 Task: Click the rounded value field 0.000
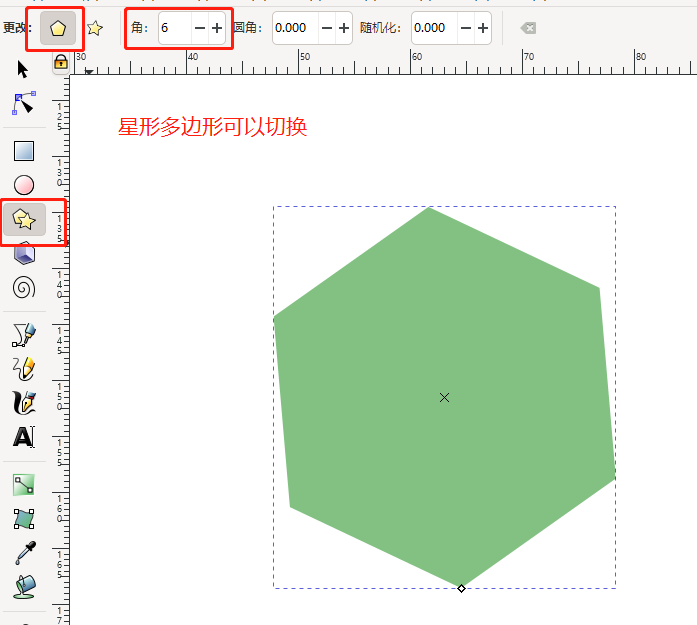click(x=296, y=28)
